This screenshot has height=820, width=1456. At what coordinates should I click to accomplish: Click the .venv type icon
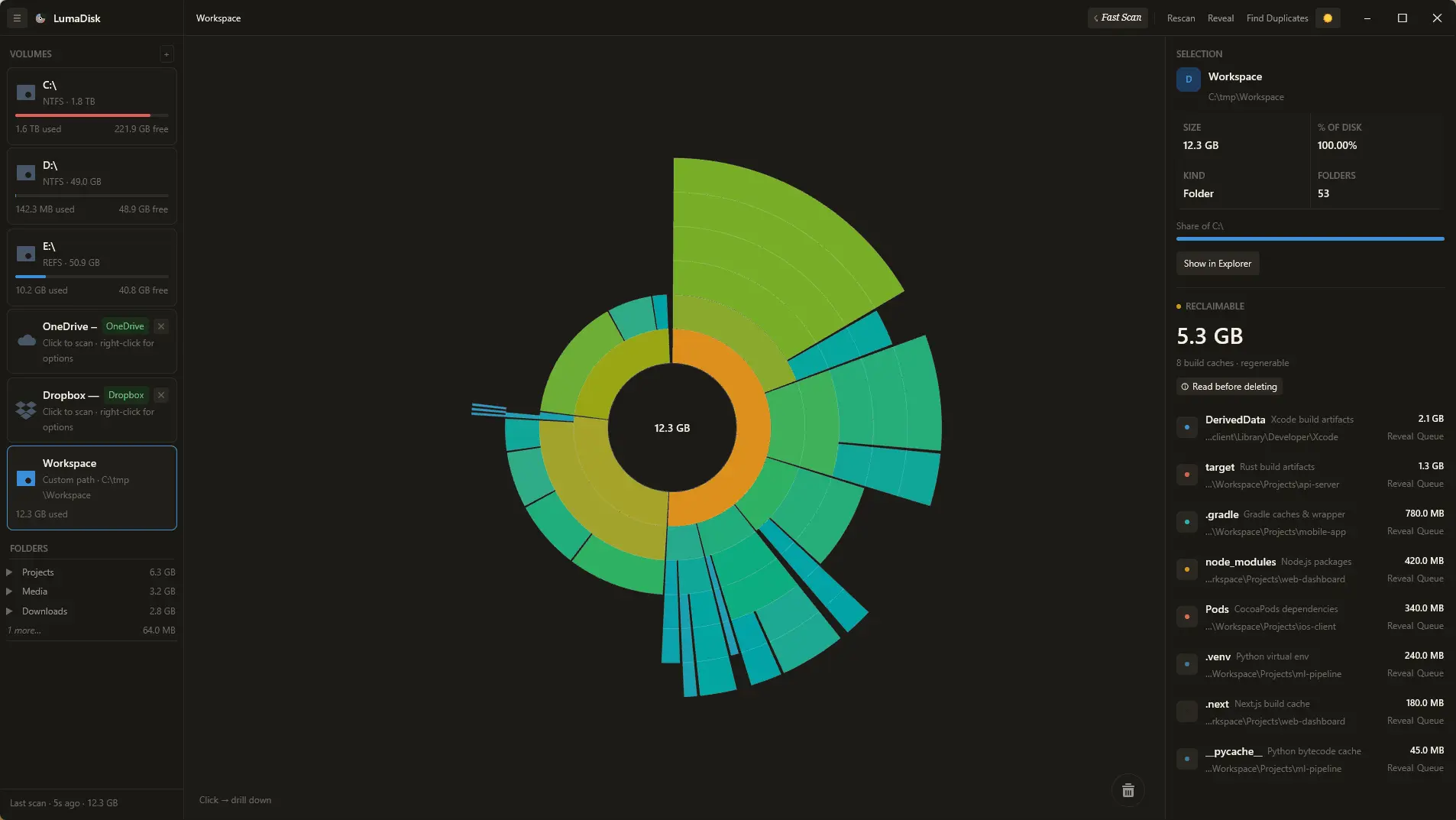coord(1187,664)
